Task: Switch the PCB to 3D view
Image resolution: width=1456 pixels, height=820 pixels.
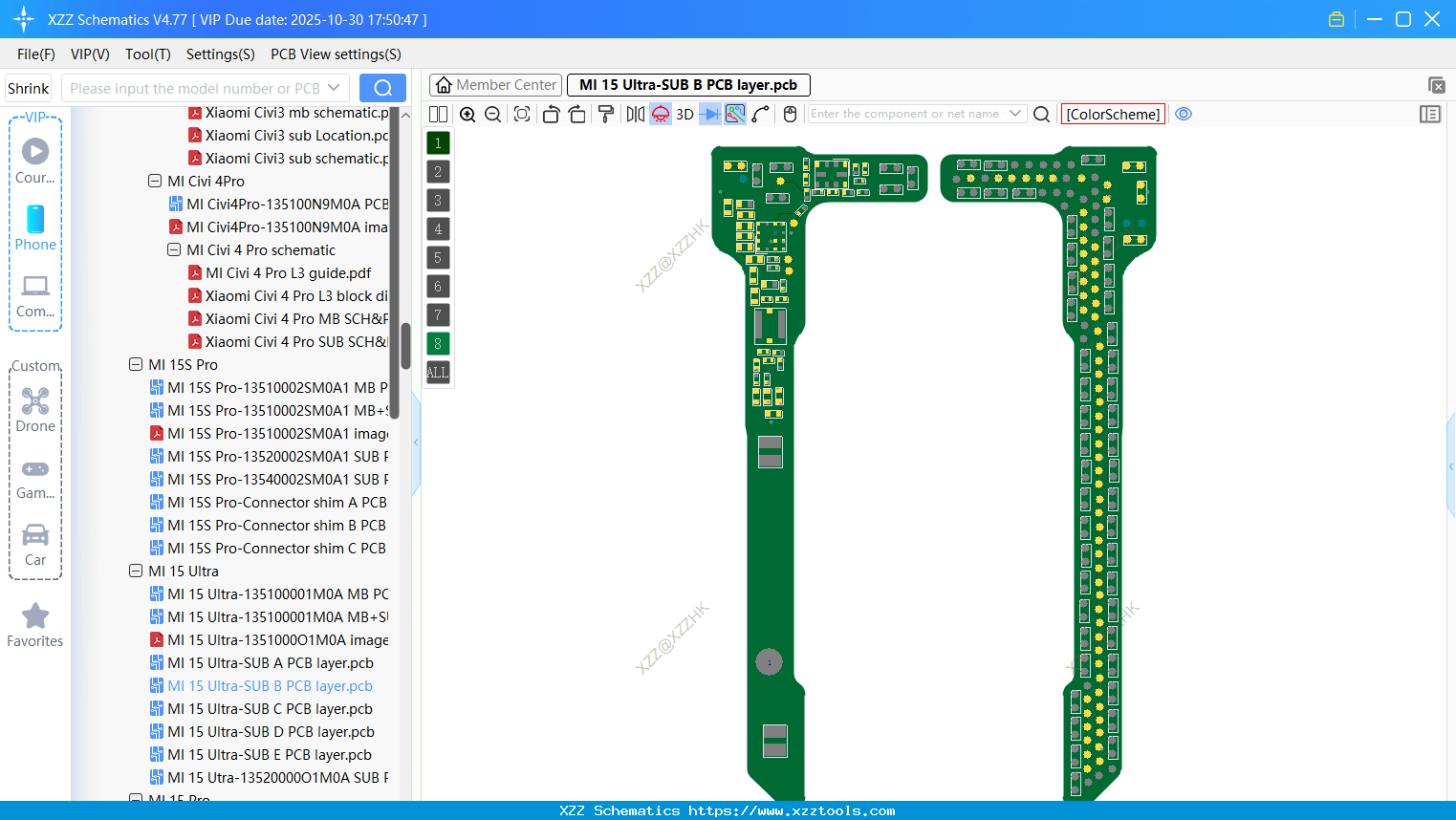Action: (685, 114)
